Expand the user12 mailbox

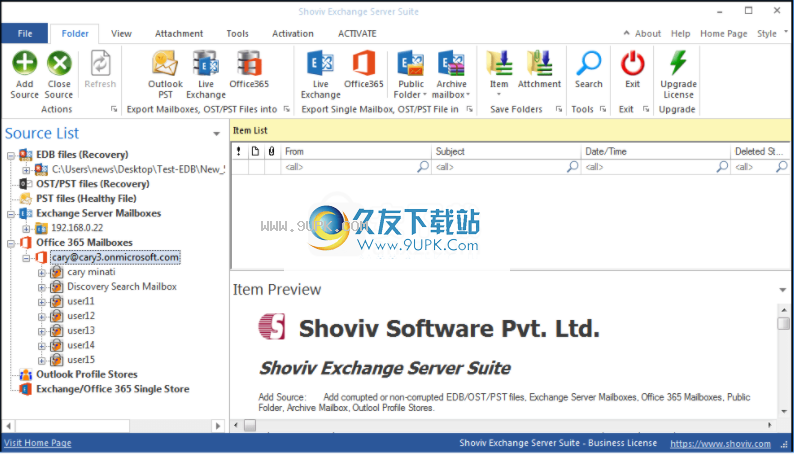(42, 317)
